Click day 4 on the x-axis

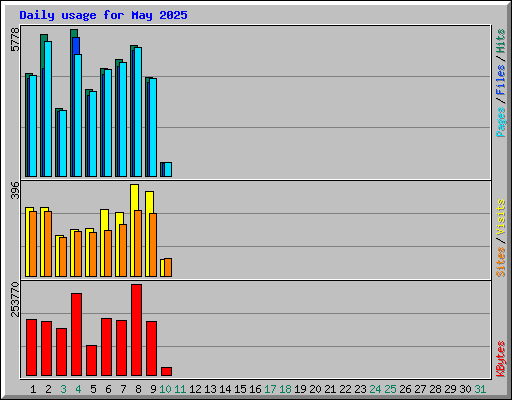coord(78,389)
